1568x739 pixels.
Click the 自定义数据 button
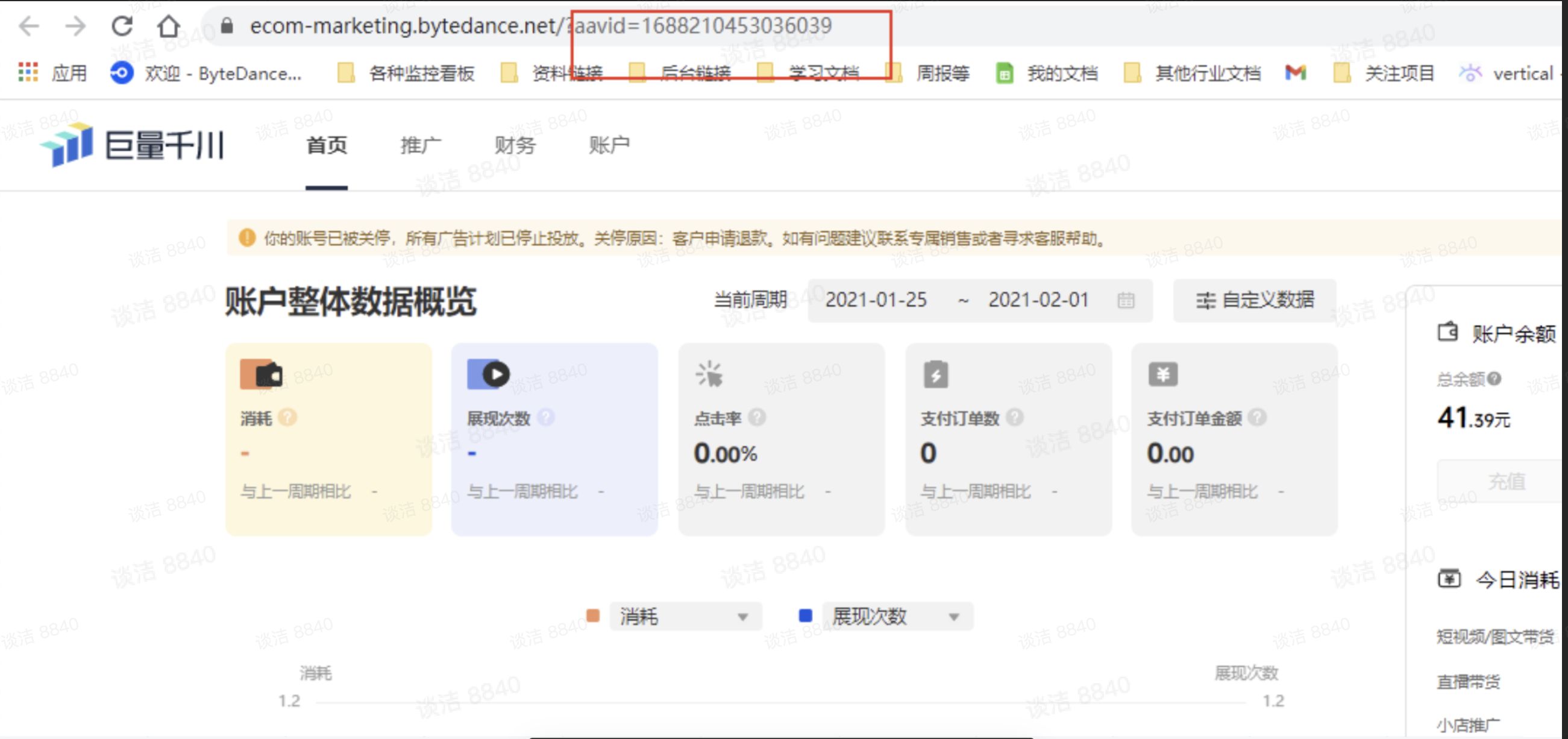tap(1255, 300)
